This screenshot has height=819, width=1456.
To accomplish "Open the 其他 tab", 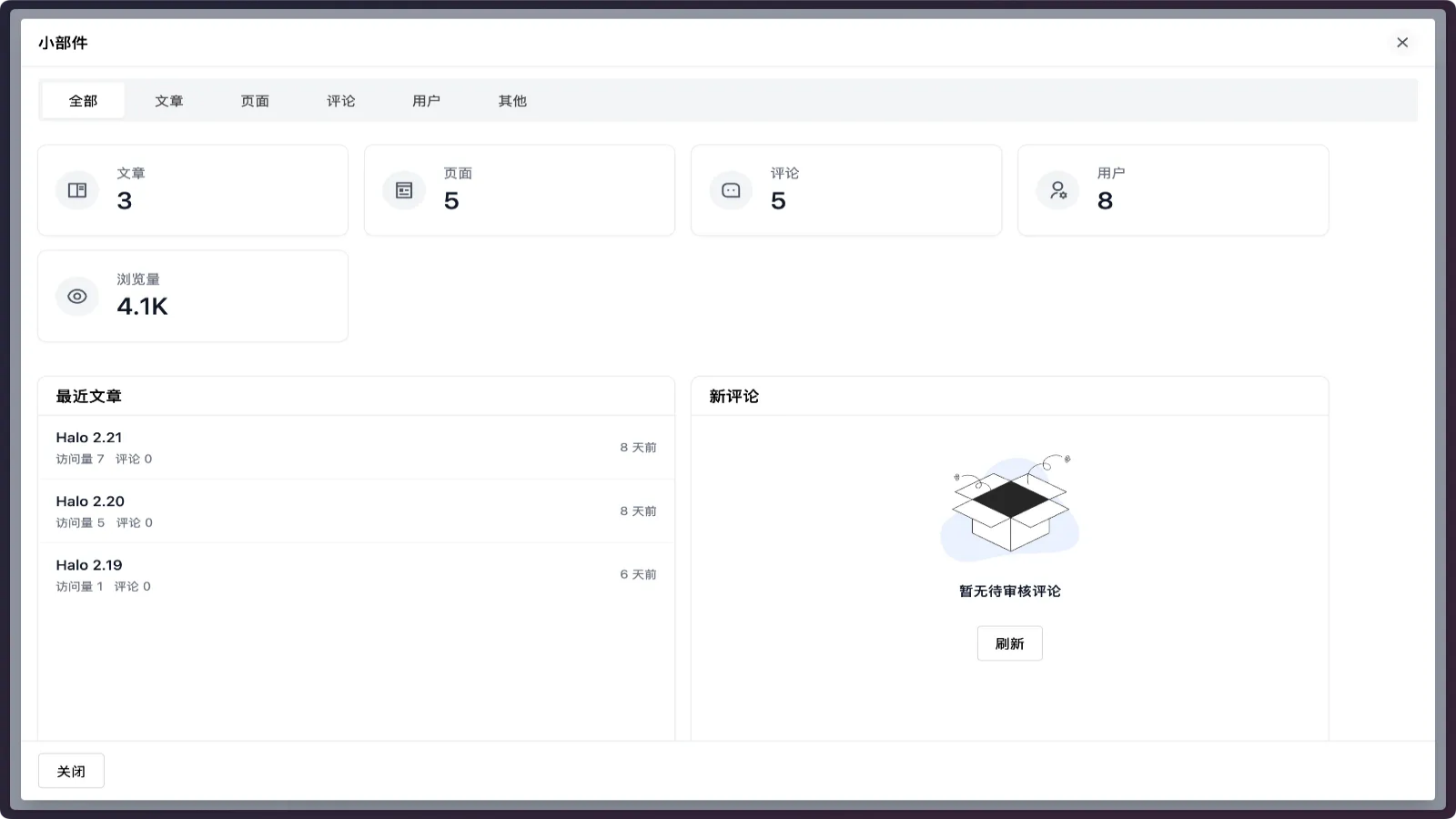I will coord(511,101).
